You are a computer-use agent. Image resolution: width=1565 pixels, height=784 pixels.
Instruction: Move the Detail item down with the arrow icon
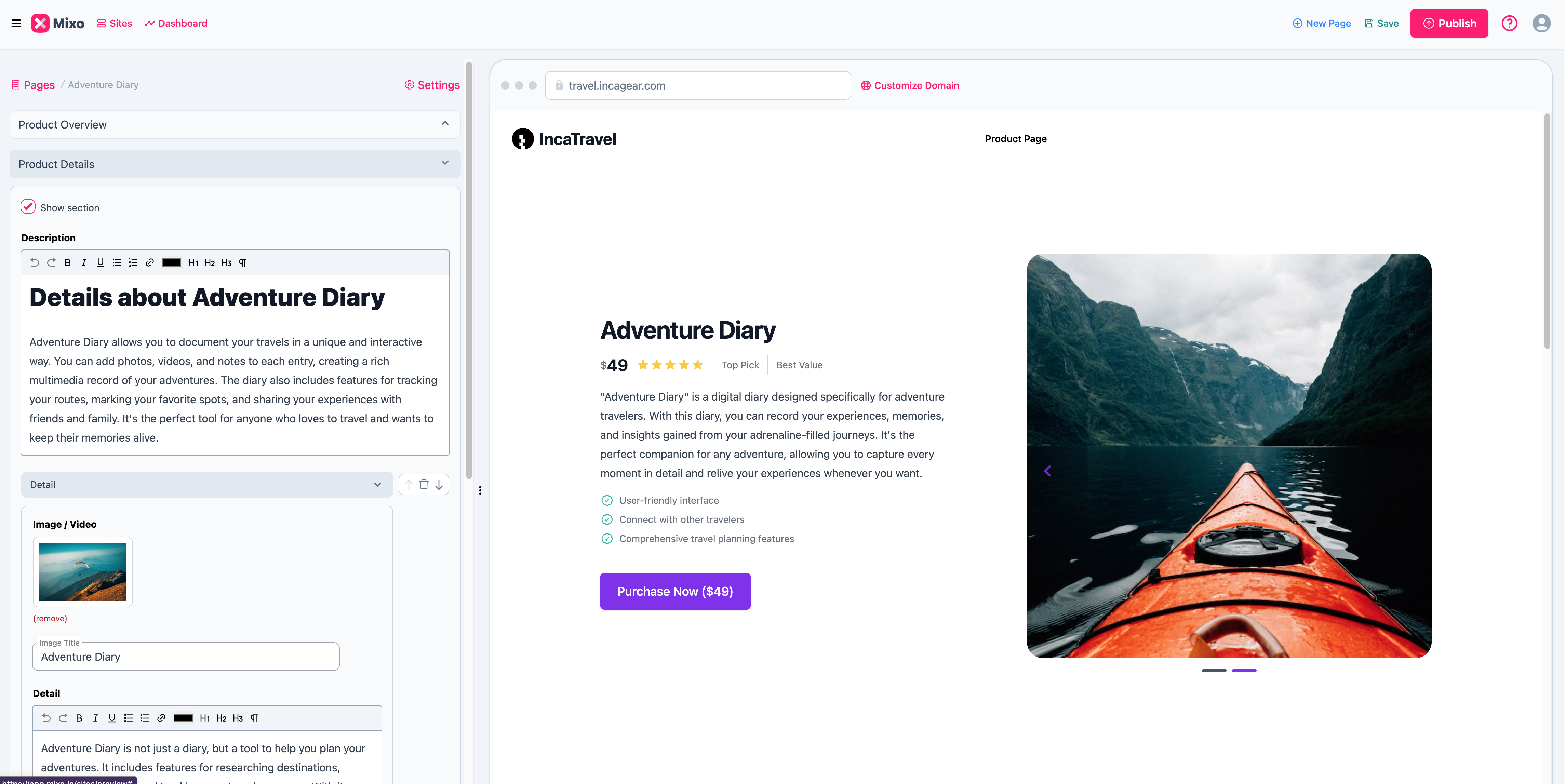point(439,484)
